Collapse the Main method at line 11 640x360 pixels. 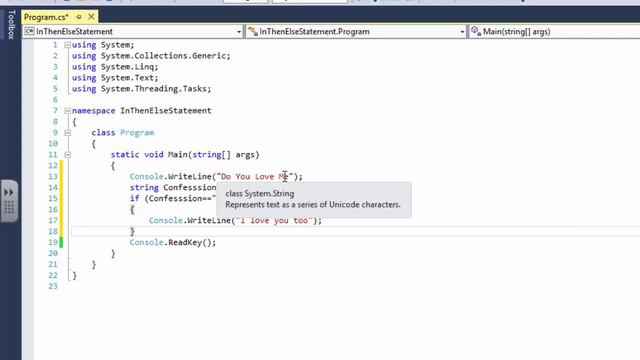click(67, 155)
